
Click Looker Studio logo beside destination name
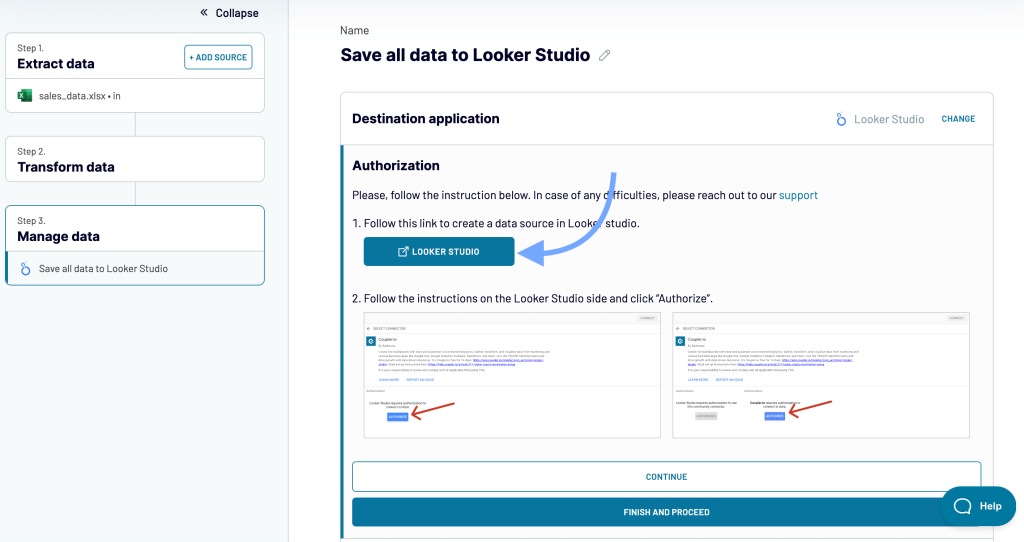coord(841,120)
